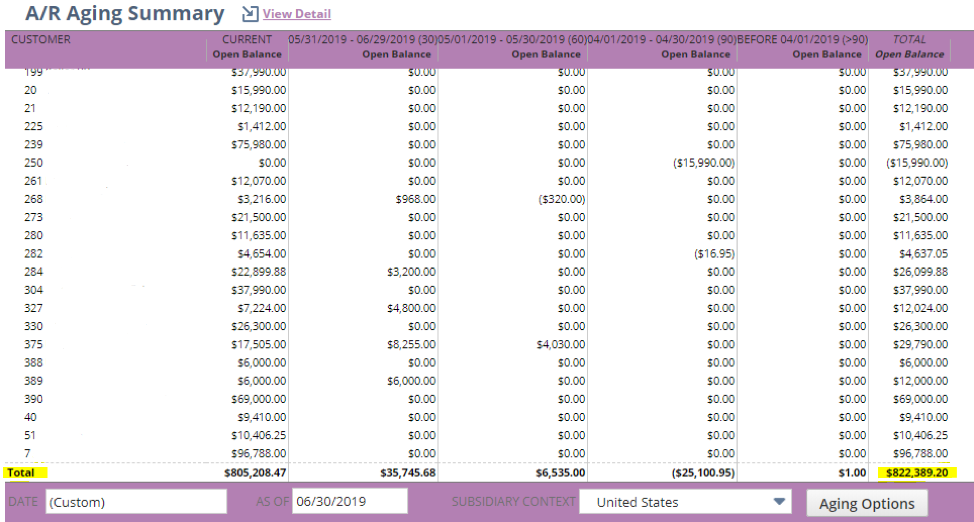
Task: Click the total current balance $805,208.47
Action: [250, 472]
